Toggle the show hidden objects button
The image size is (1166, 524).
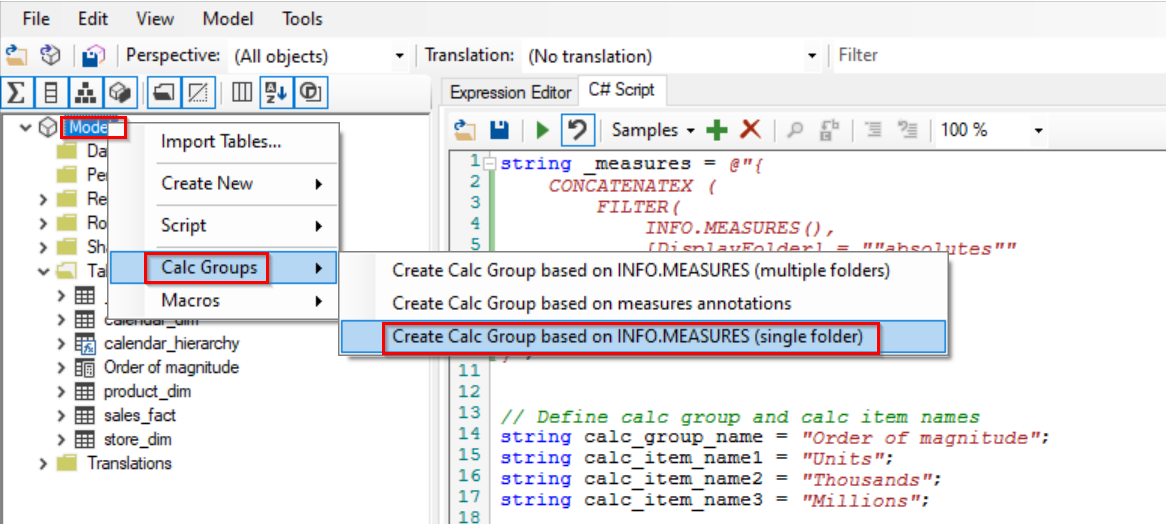pyautogui.click(x=199, y=92)
